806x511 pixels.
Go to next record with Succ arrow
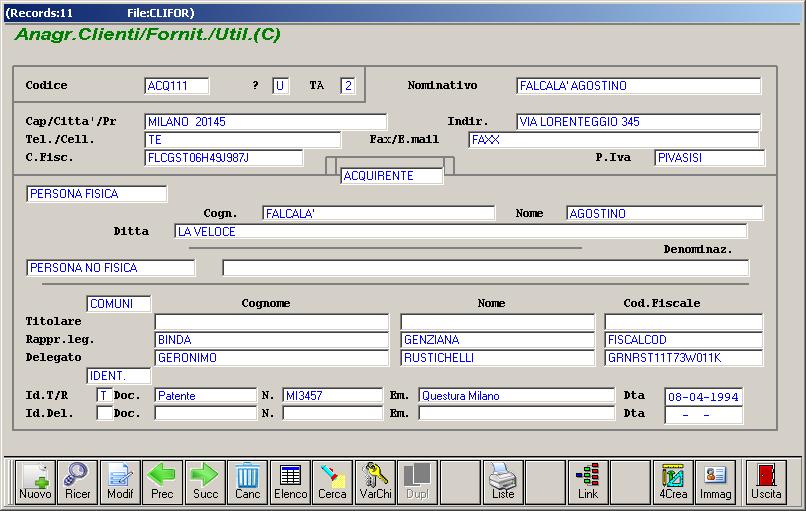tap(205, 481)
